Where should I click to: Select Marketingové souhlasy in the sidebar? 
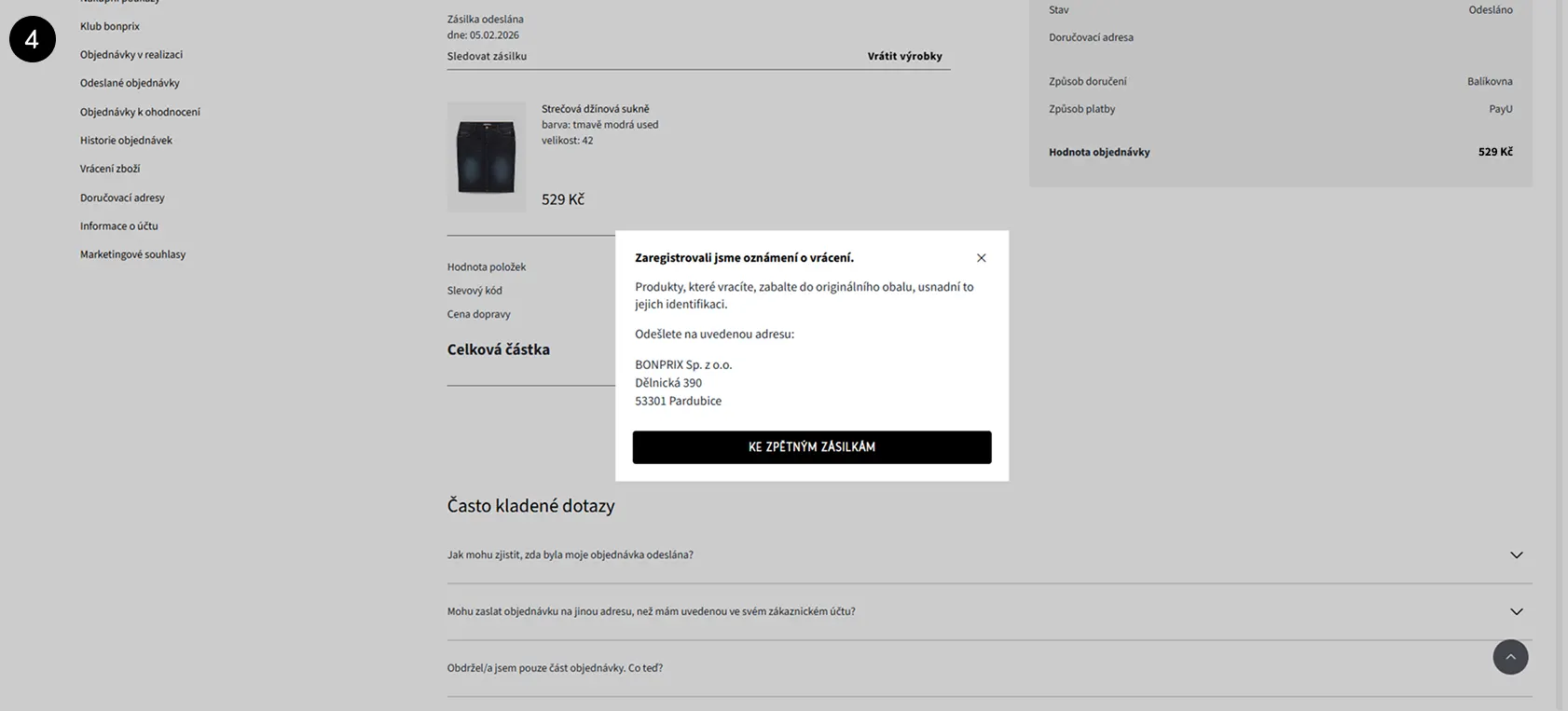pos(132,254)
